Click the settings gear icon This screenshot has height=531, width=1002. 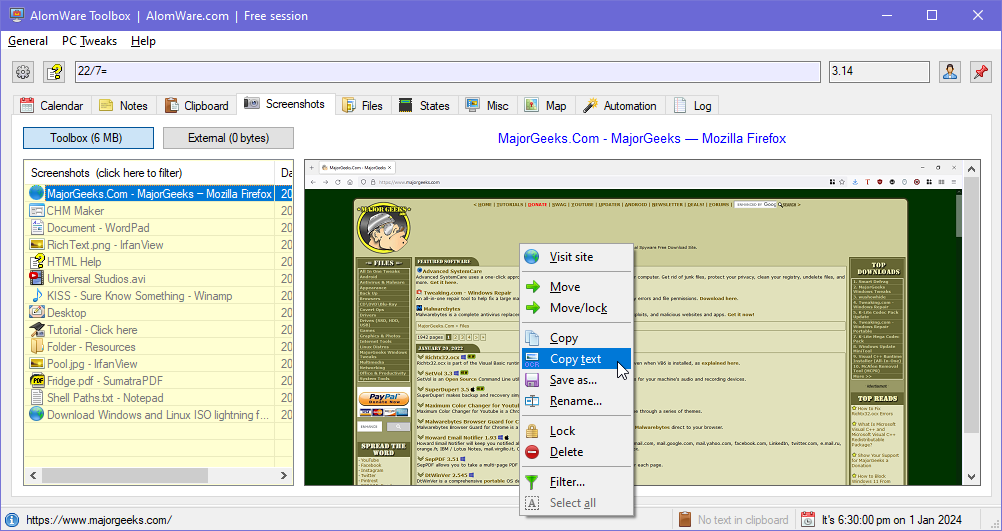23,72
